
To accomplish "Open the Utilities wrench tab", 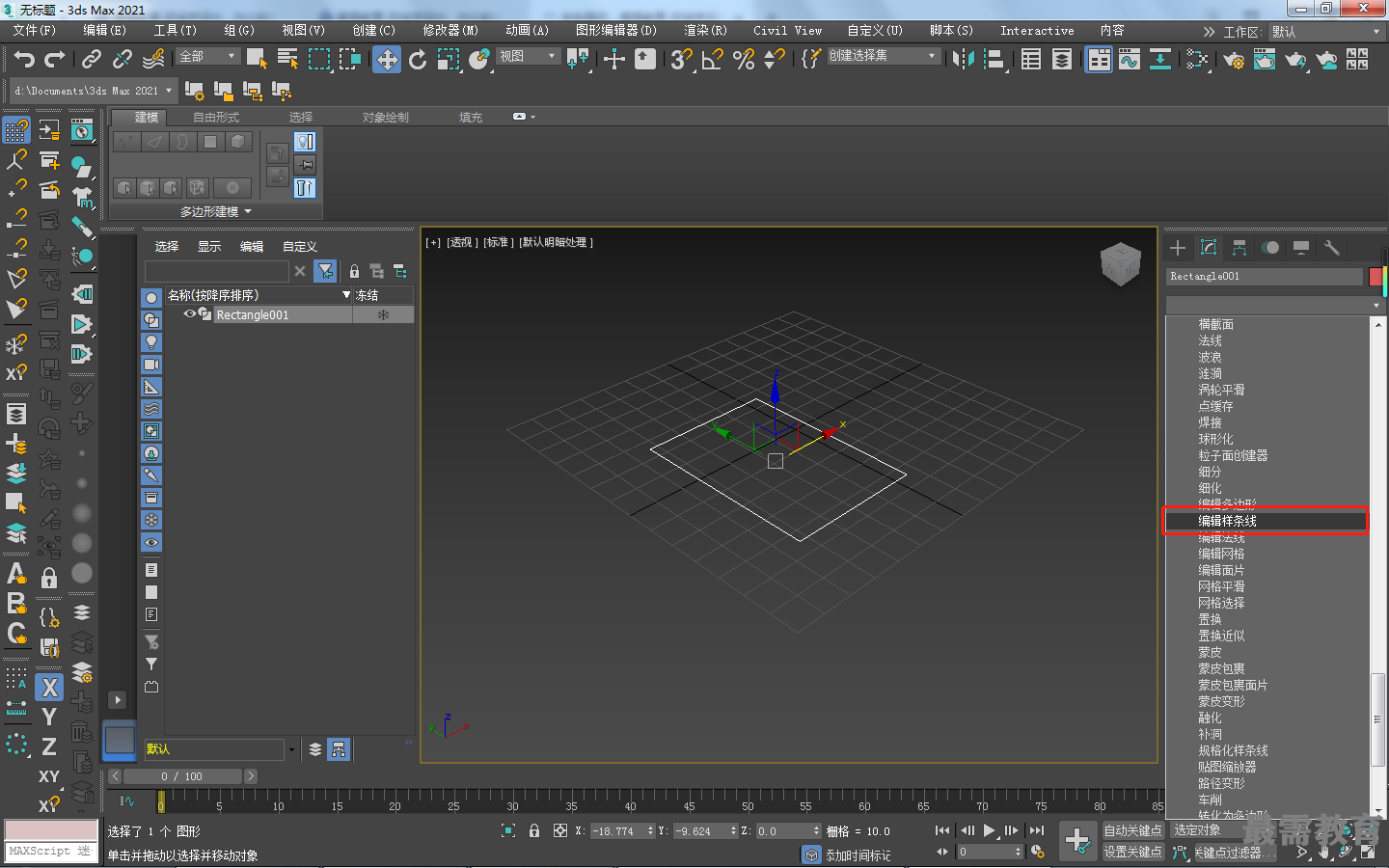I will pyautogui.click(x=1332, y=248).
